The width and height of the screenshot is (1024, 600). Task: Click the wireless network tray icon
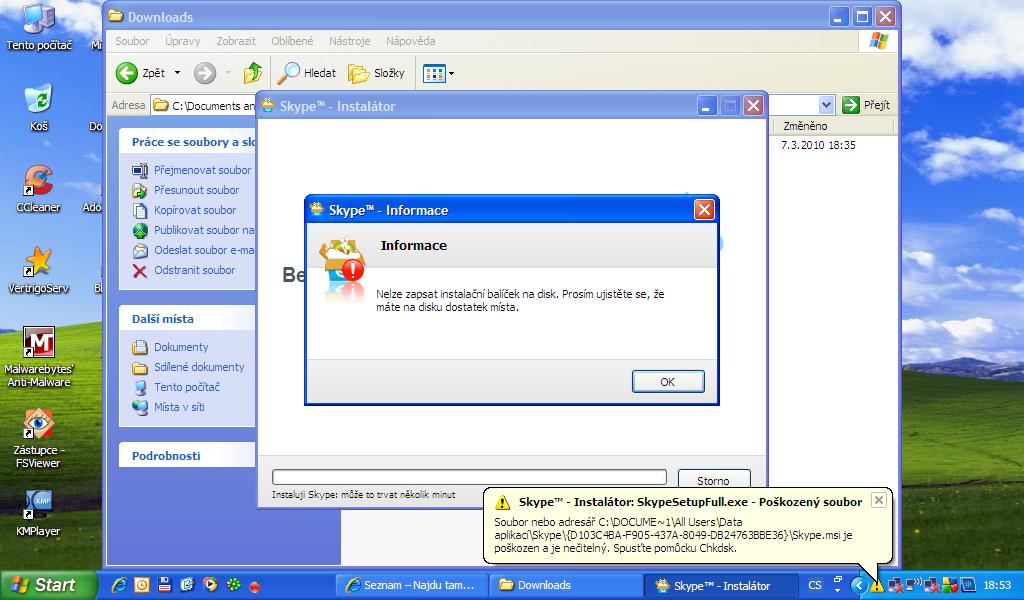pos(914,584)
